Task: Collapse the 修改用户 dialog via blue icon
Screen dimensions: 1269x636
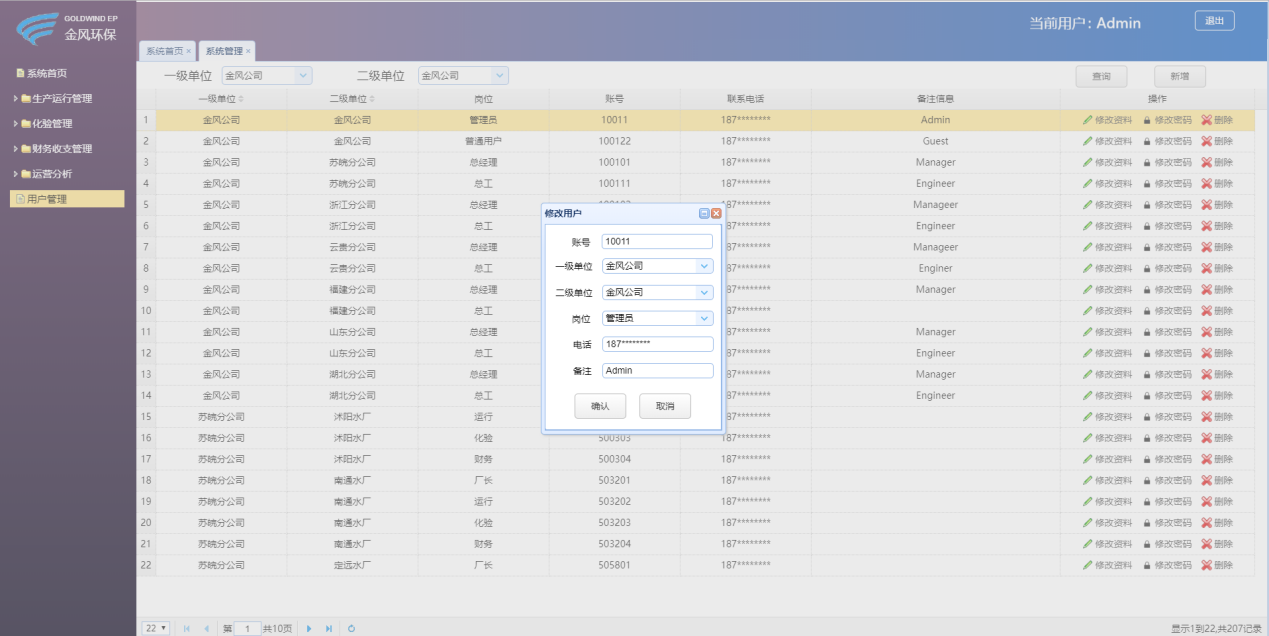Action: tap(704, 213)
